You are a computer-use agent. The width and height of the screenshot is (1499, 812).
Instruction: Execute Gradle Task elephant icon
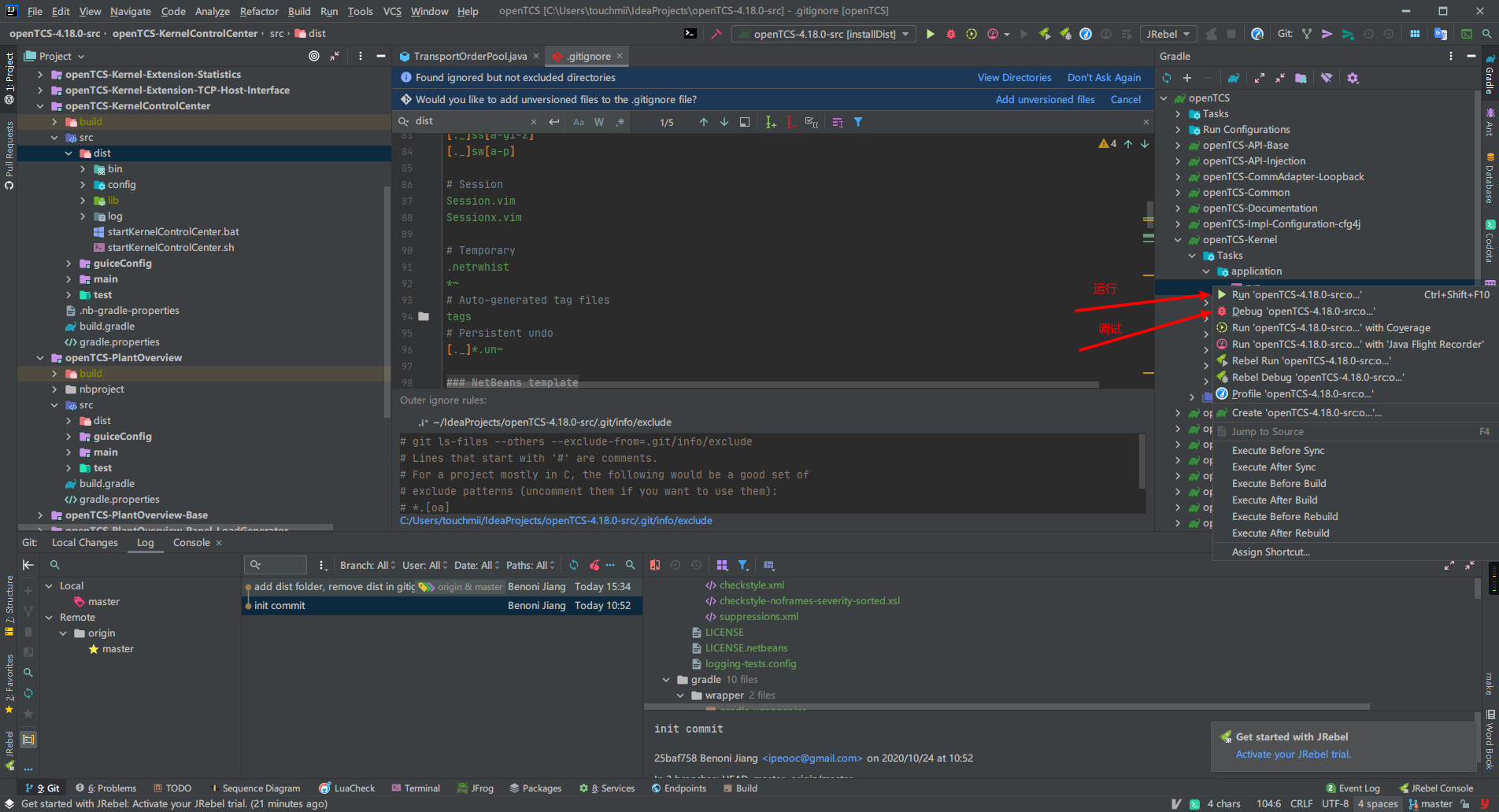1234,78
